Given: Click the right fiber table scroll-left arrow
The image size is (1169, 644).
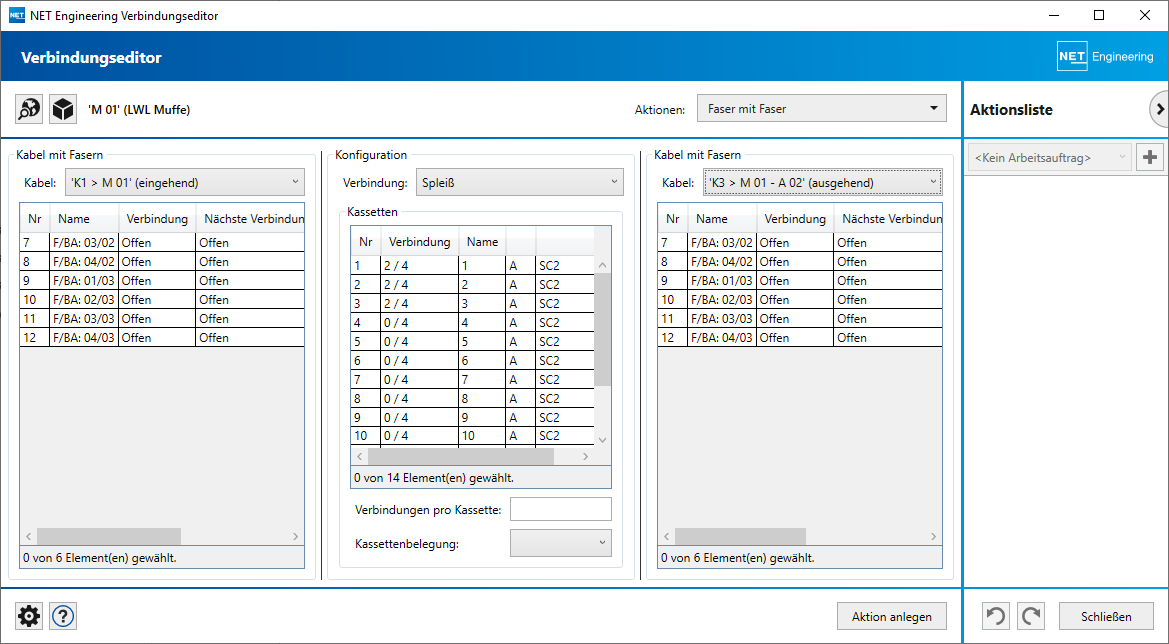Looking at the screenshot, I should click(667, 536).
